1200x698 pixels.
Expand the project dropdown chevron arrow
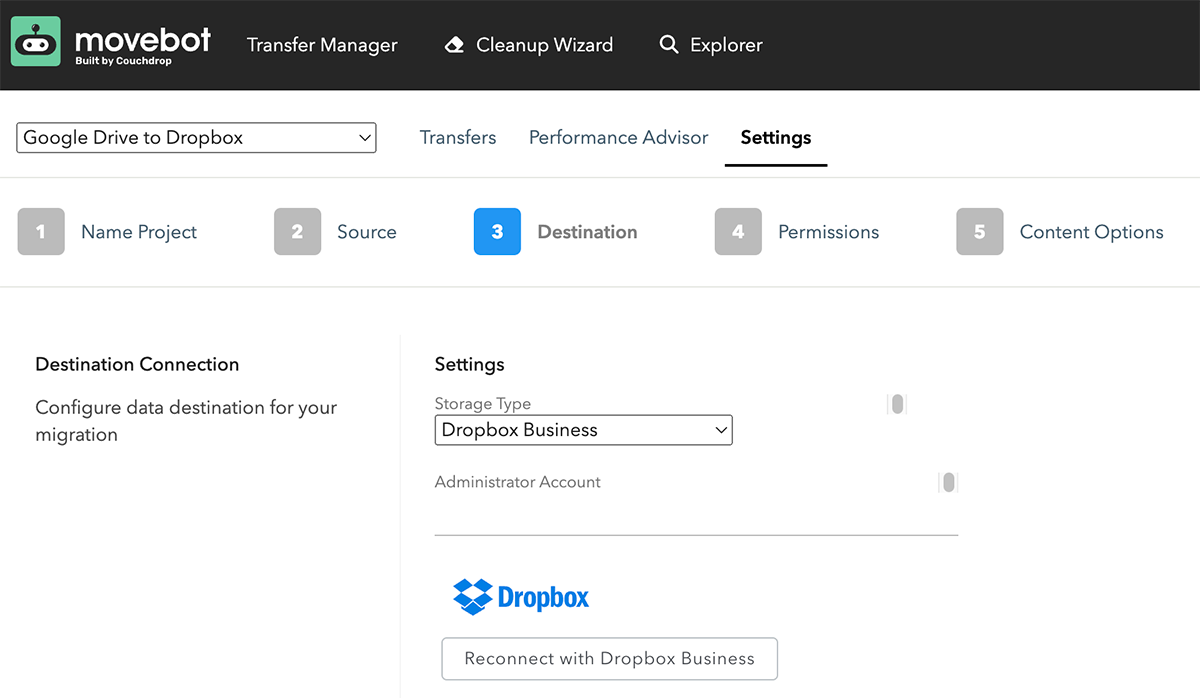[x=362, y=137]
